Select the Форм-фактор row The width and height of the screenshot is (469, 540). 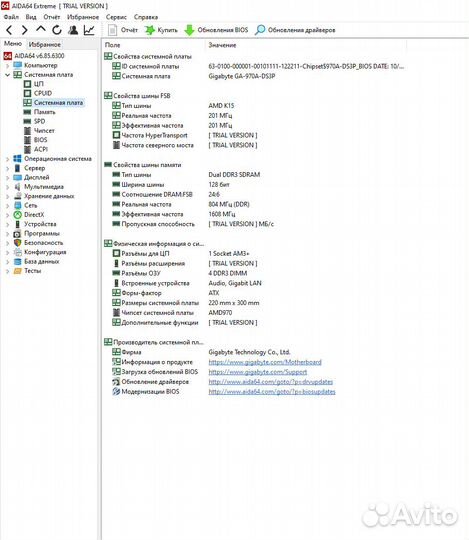click(x=255, y=293)
